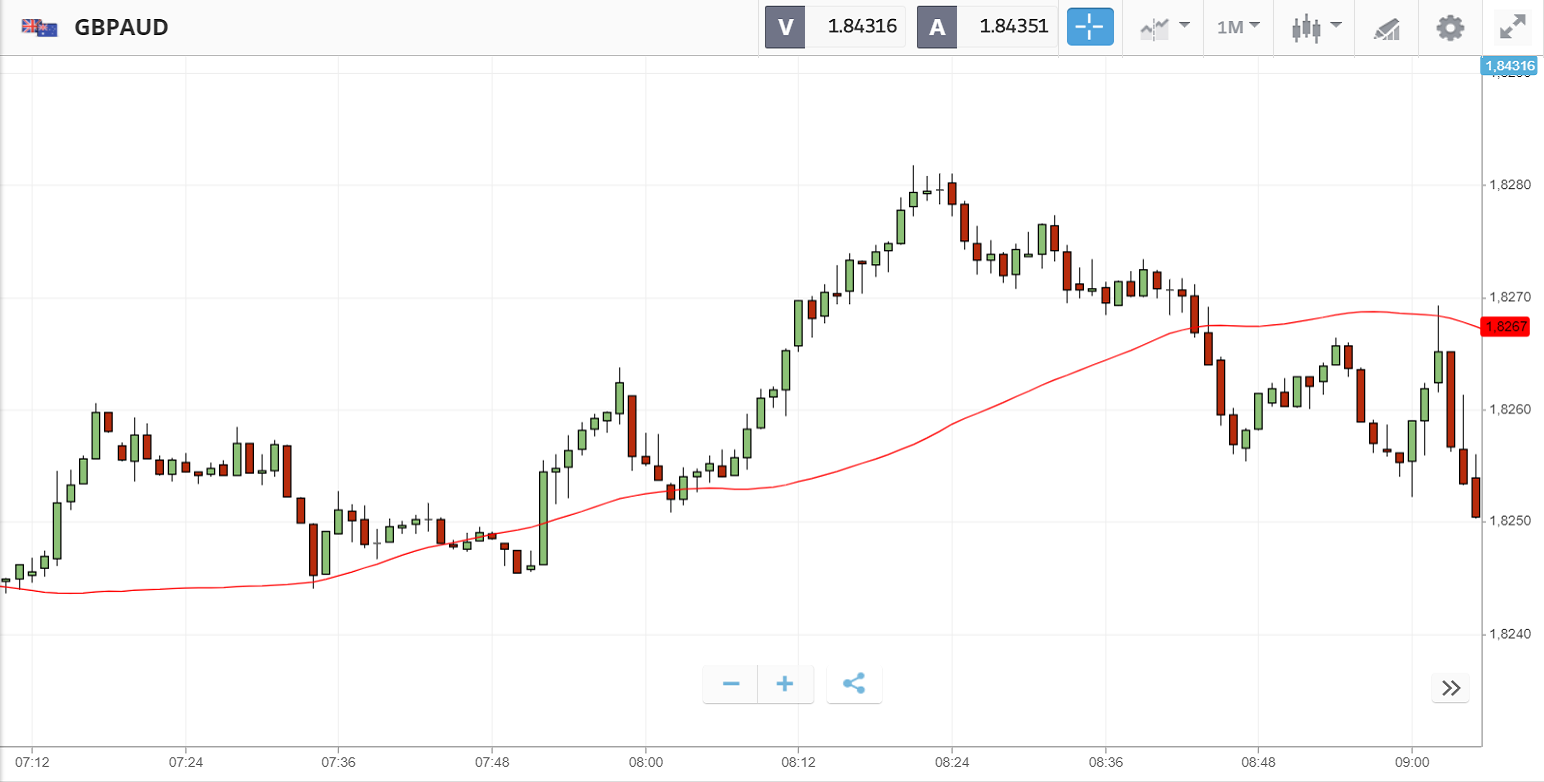Click the A buy price 1.84351 button
Viewport: 1544px width, 782px height.
[987, 27]
